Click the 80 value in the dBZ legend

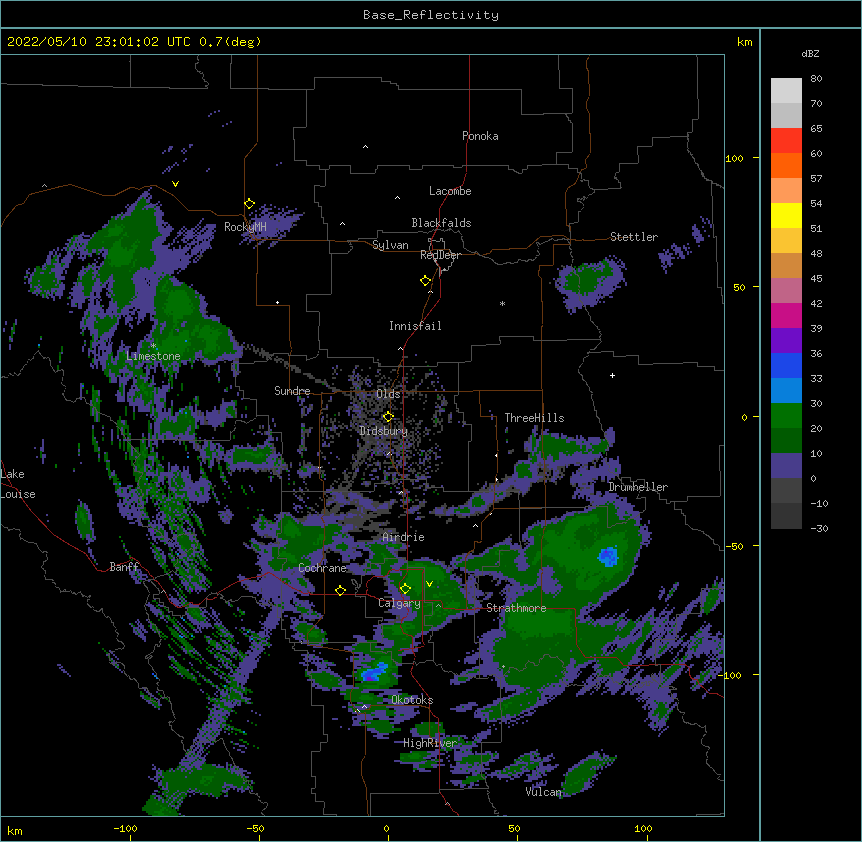(x=816, y=79)
